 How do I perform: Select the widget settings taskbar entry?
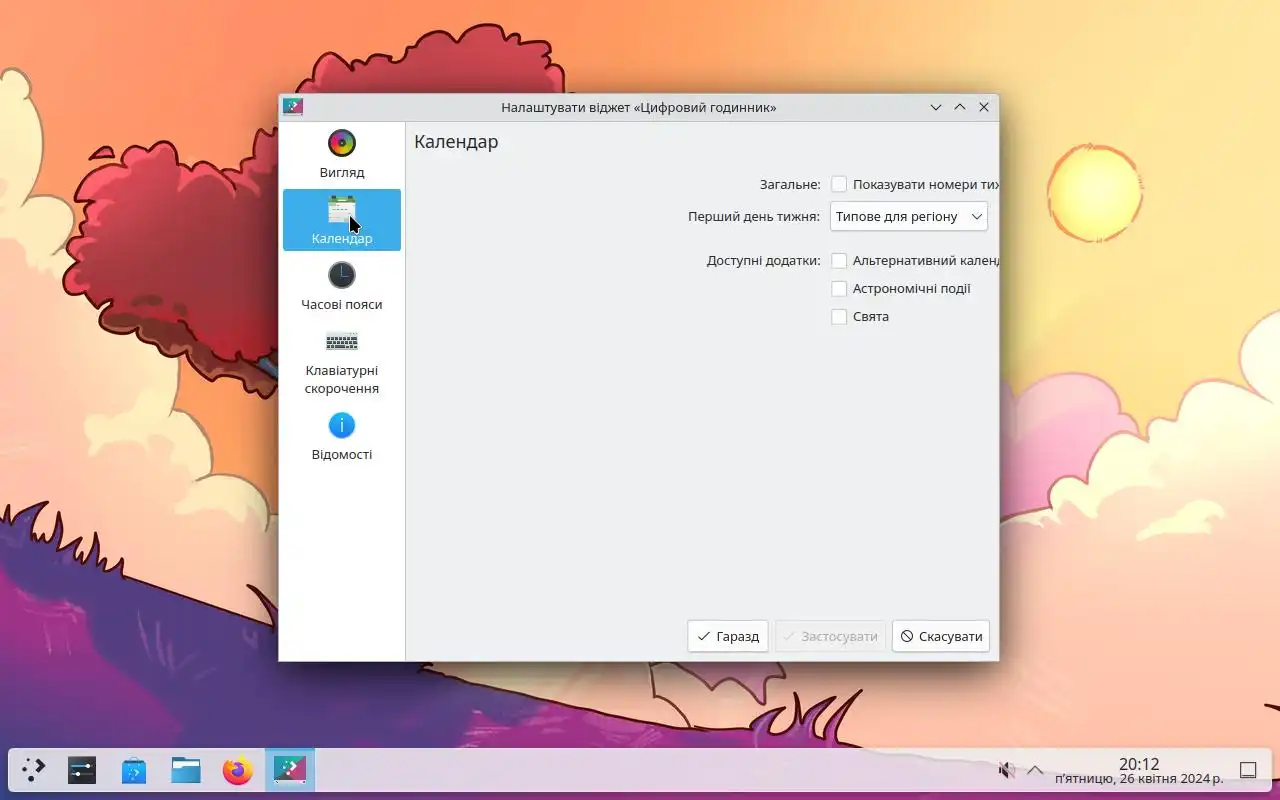pos(290,770)
